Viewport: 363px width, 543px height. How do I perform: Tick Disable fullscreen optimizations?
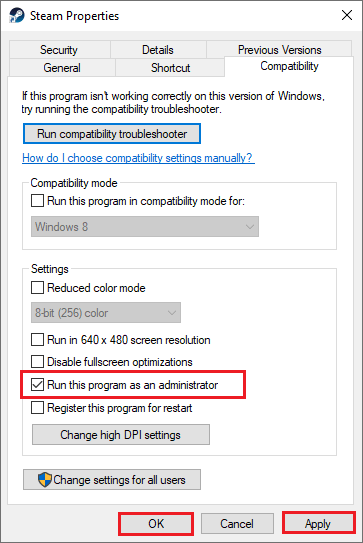point(37,362)
